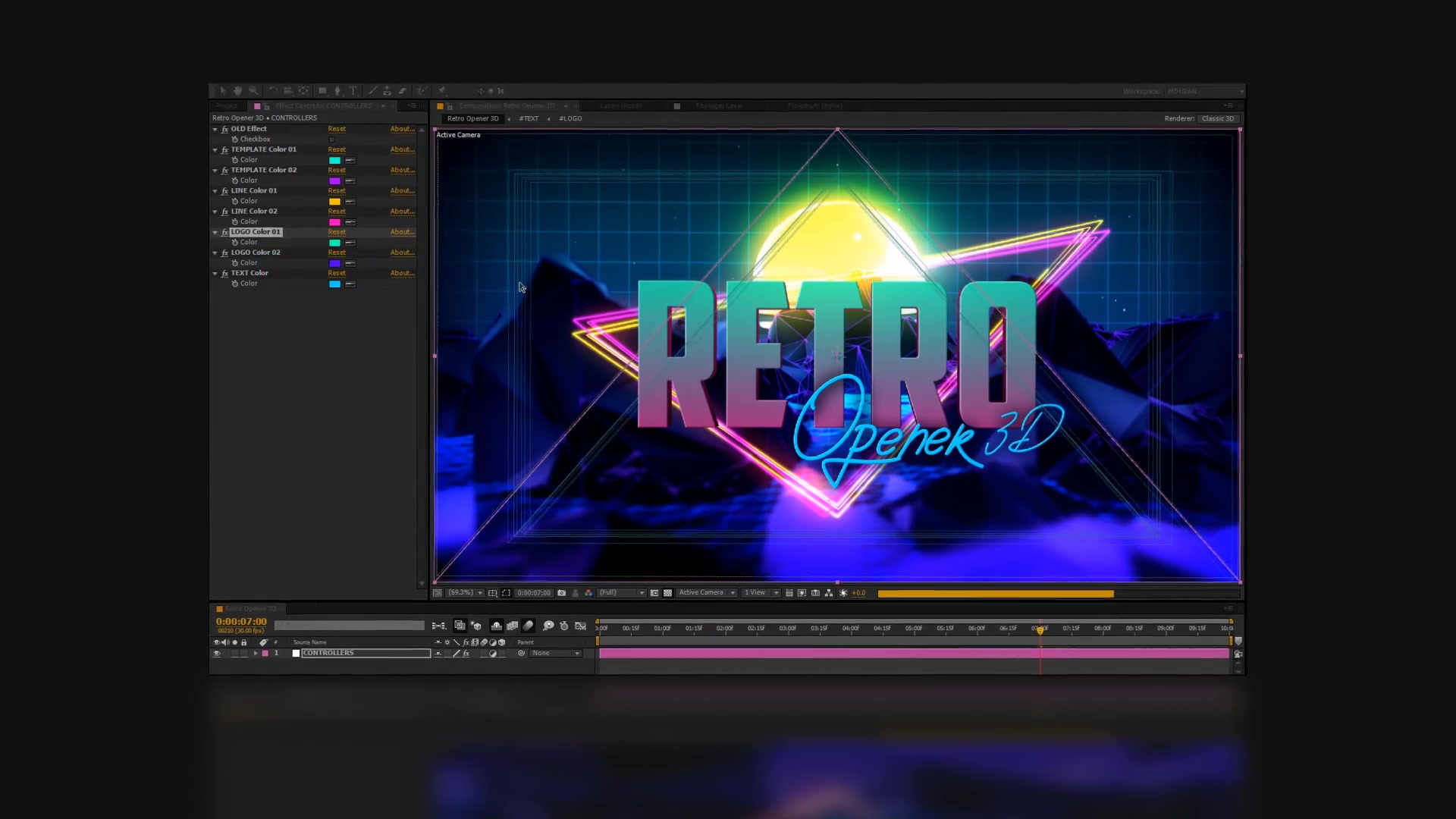Select the Retro Opener 3D timeline tab
The image size is (1456, 819).
coord(250,609)
